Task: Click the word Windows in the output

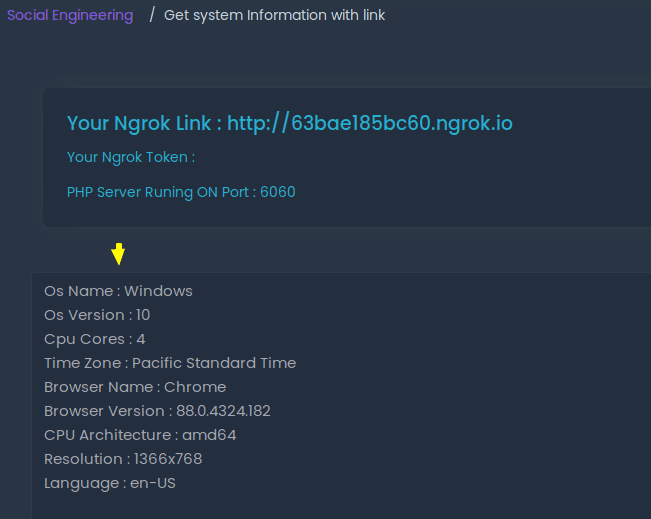Action: (158, 291)
